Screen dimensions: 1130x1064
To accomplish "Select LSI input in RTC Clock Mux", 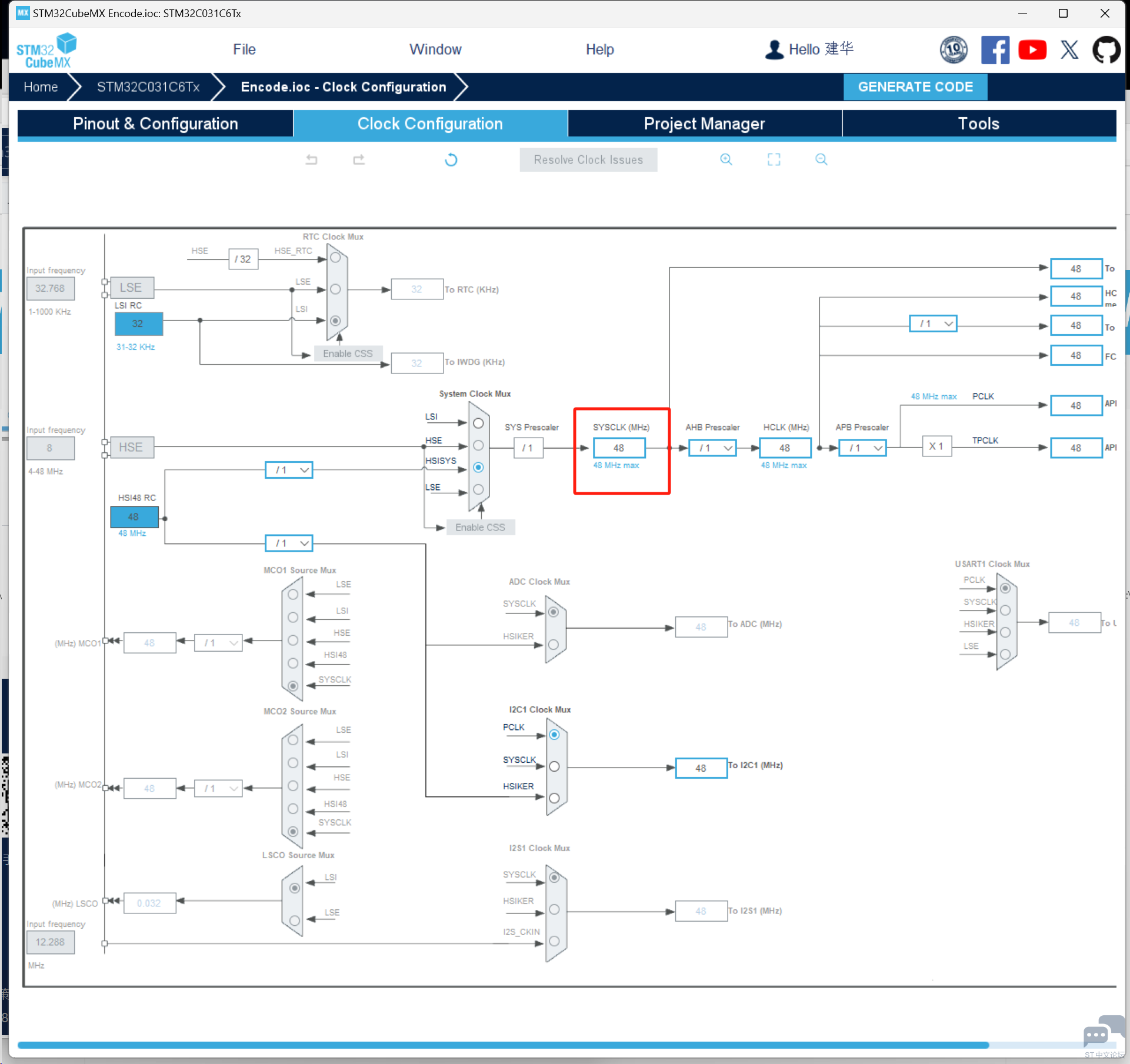I will point(335,321).
